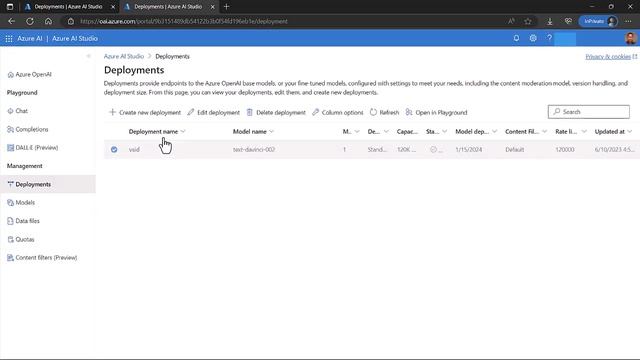Open the Completions playground
This screenshot has width=640, height=360.
click(28, 129)
